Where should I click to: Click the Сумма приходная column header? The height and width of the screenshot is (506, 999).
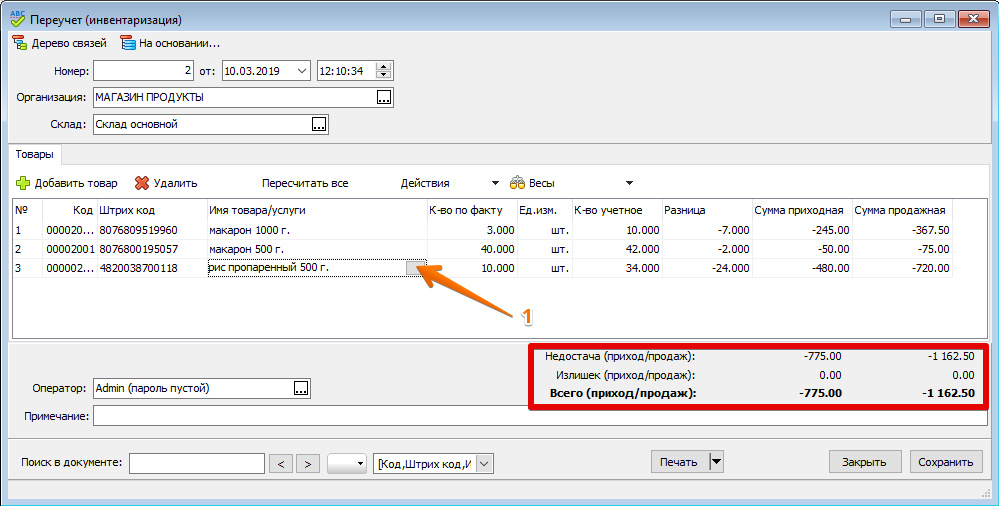pos(801,210)
